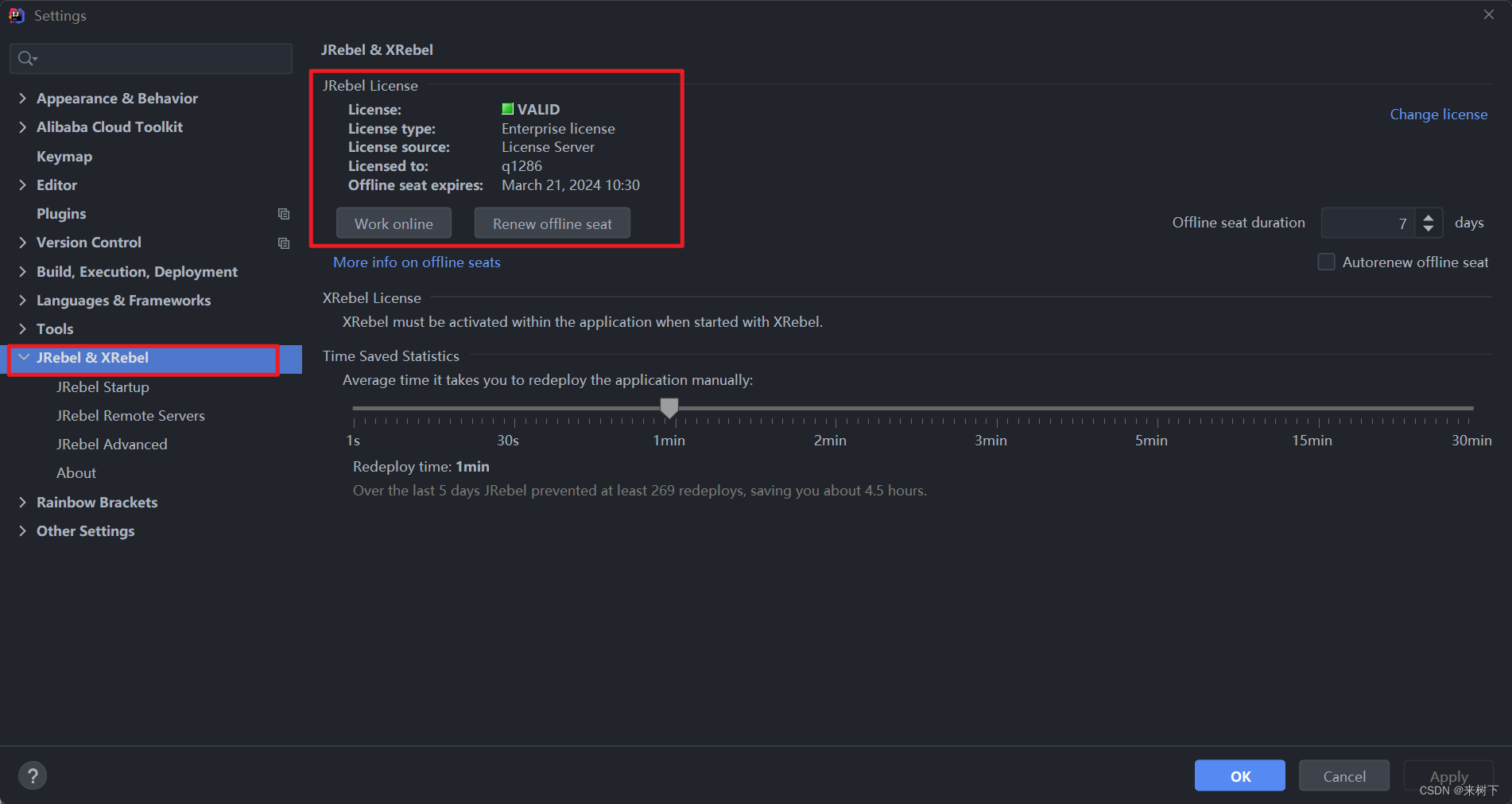Click the green VALID license status icon
This screenshot has width=1512, height=804.
pos(507,109)
